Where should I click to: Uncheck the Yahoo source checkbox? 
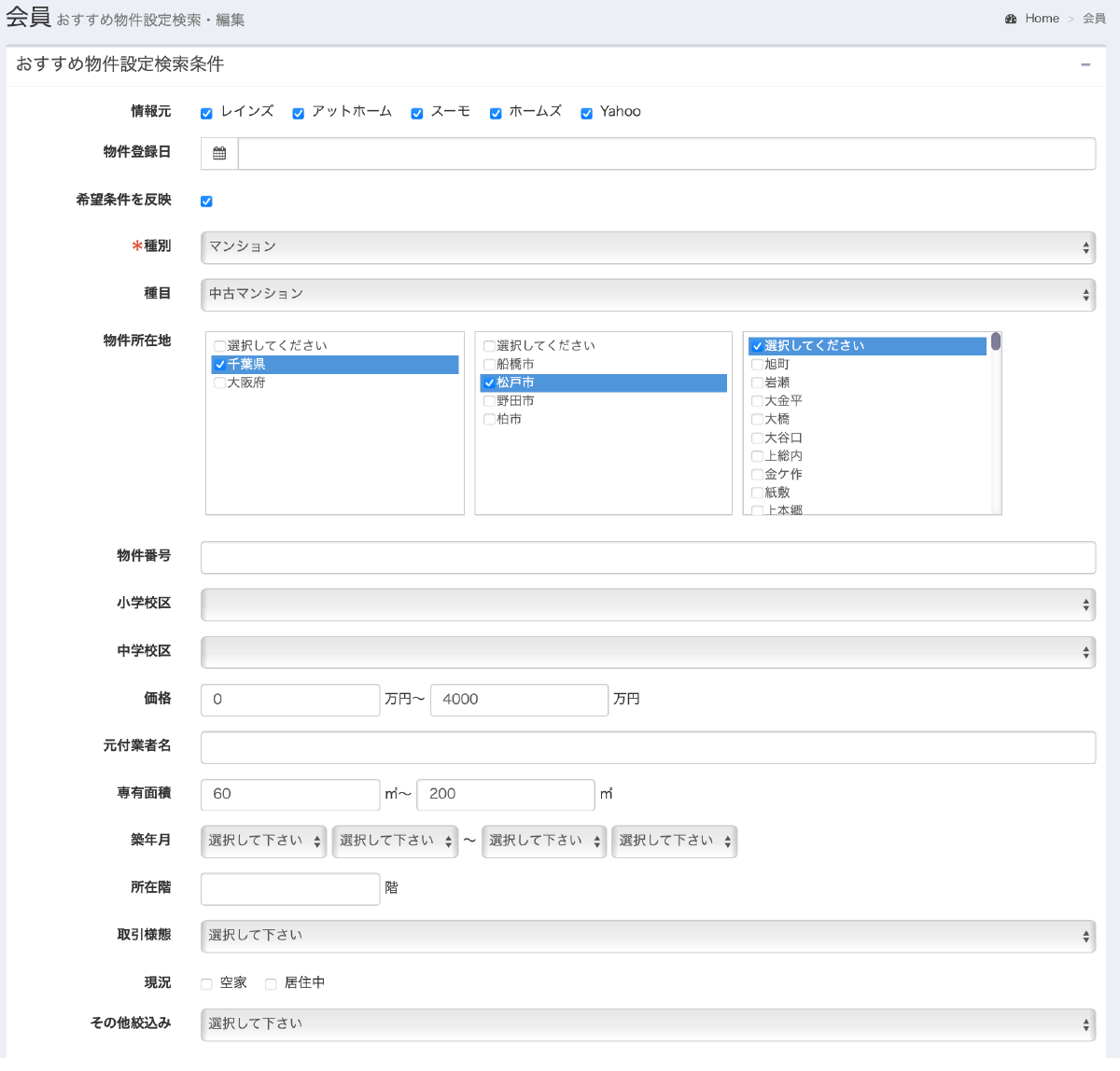586,114
